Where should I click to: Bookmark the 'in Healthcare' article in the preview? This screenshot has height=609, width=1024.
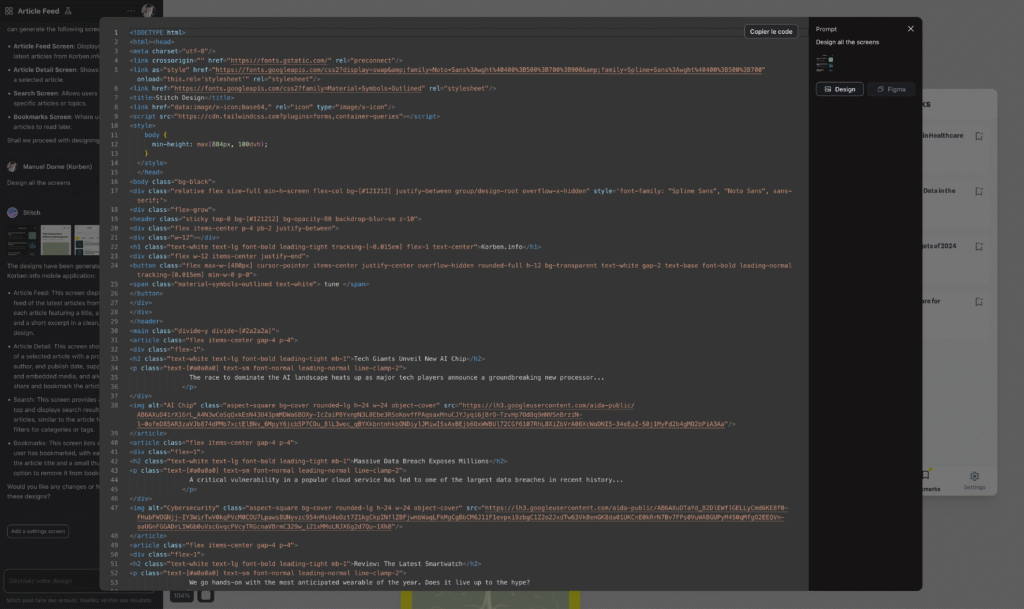click(979, 136)
